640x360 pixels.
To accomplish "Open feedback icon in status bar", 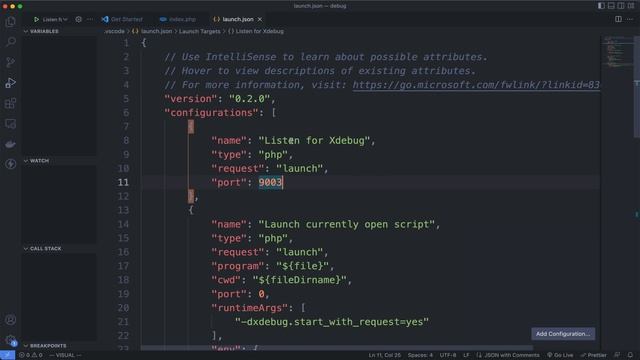I will pyautogui.click(x=617, y=355).
